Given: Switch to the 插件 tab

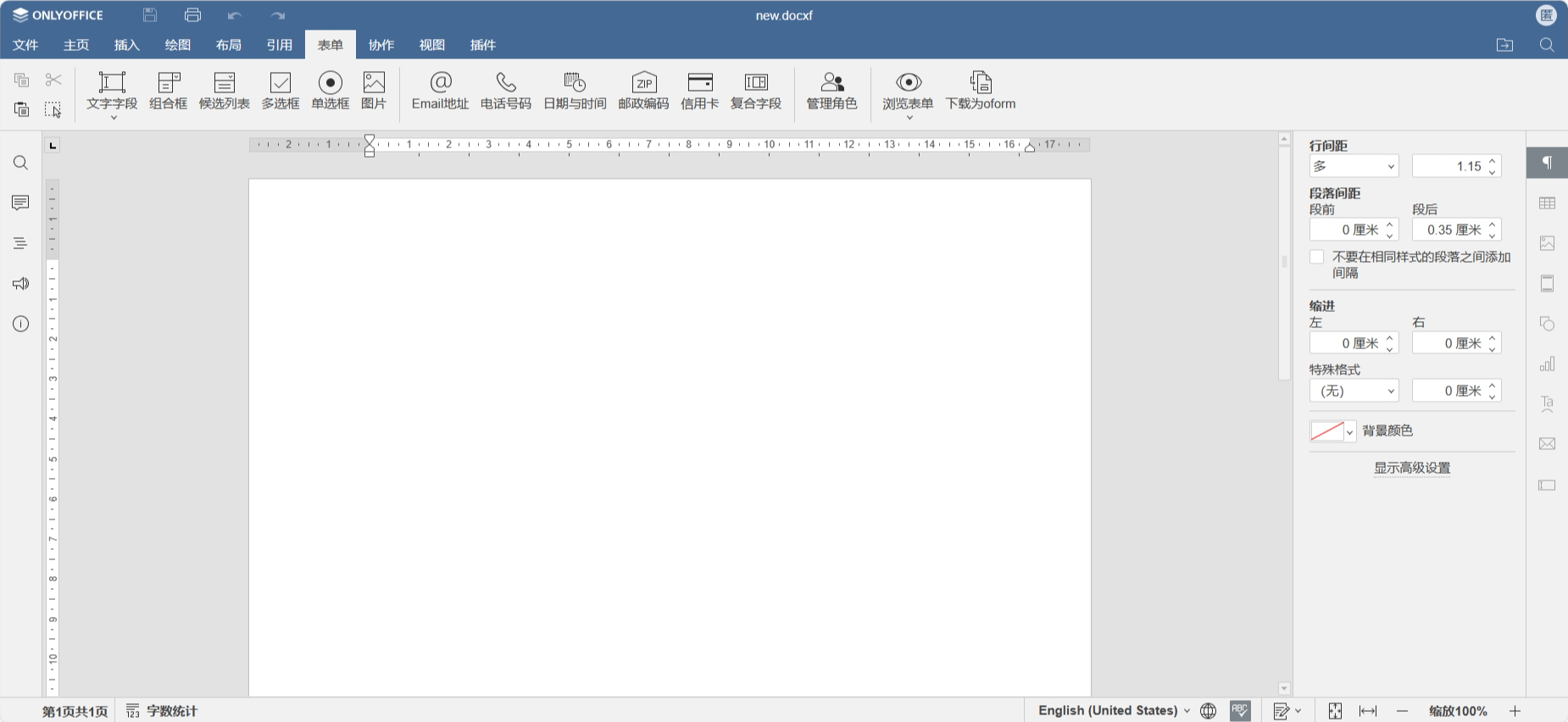Looking at the screenshot, I should [x=483, y=45].
